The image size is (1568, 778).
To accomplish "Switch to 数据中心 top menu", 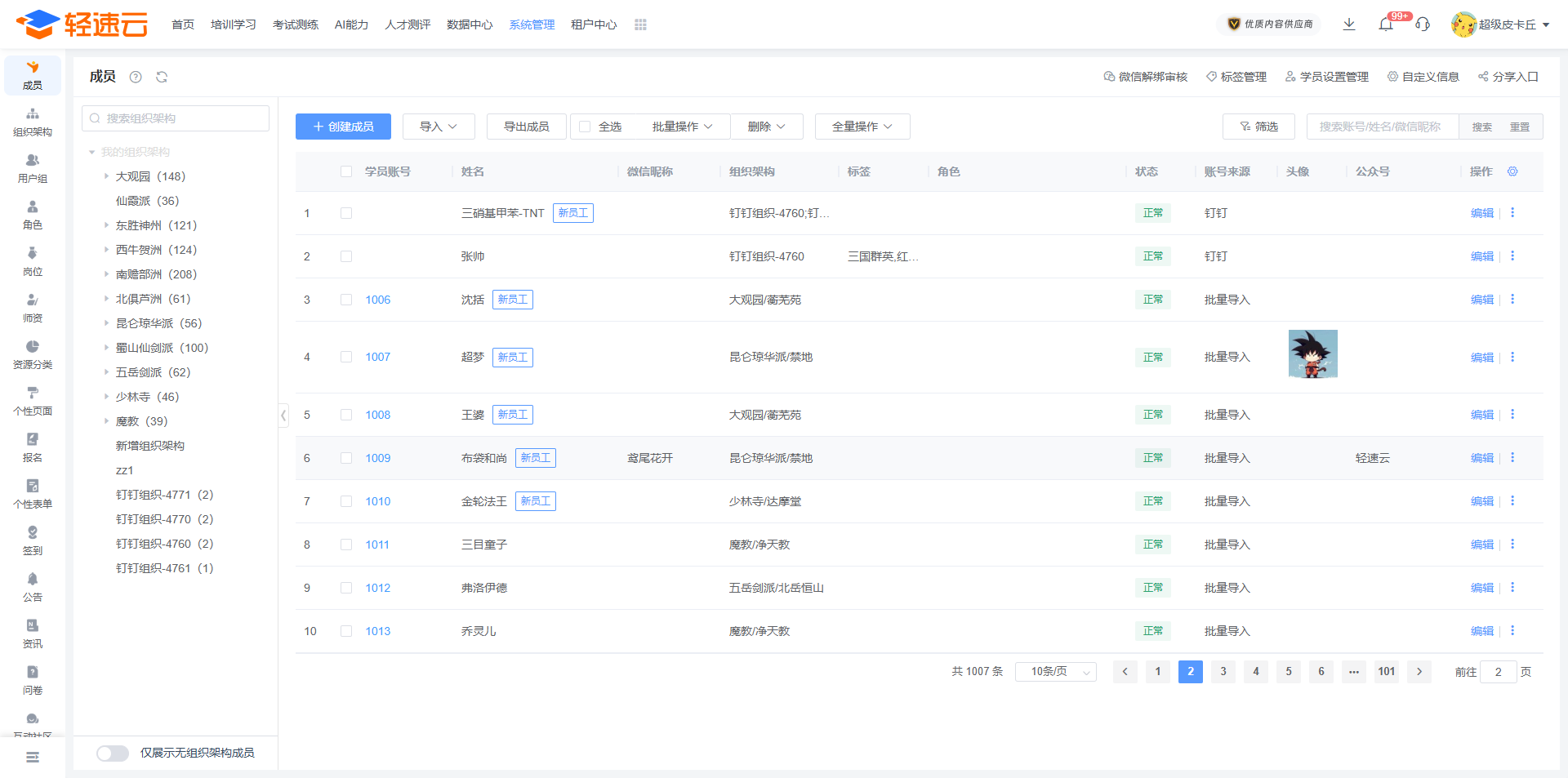I will click(x=470, y=24).
